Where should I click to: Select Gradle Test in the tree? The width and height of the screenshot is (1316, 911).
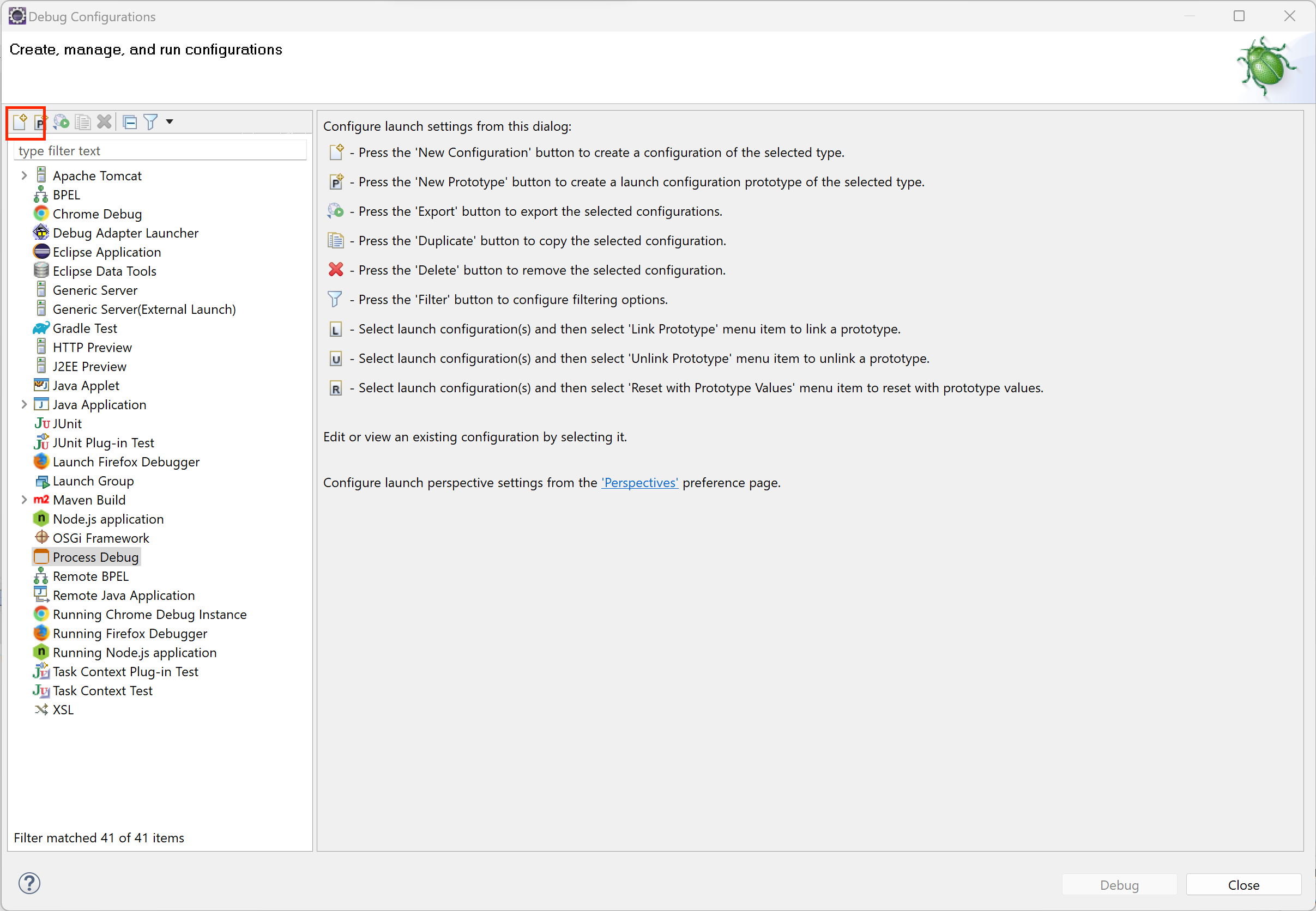[x=84, y=328]
